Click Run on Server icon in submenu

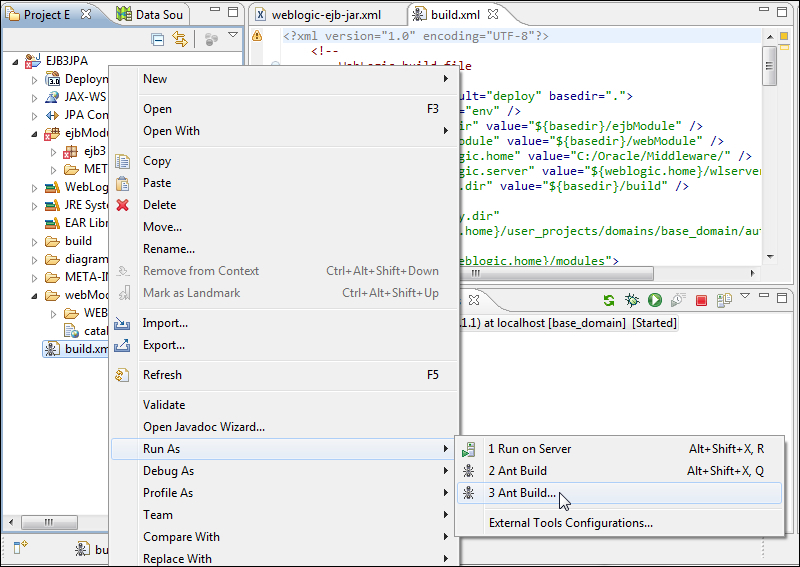pos(468,449)
